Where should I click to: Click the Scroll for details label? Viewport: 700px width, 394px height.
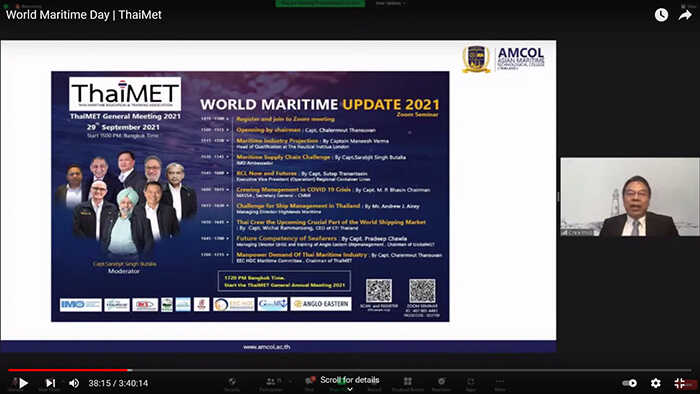point(350,380)
